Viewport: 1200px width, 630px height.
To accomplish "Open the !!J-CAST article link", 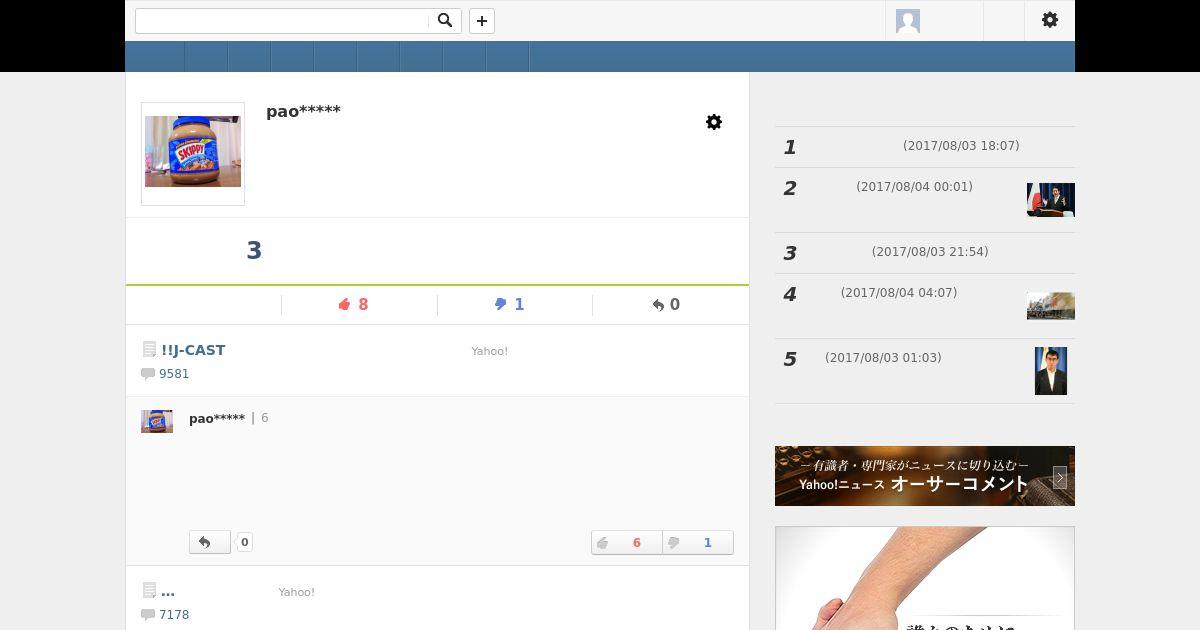I will tap(193, 350).
